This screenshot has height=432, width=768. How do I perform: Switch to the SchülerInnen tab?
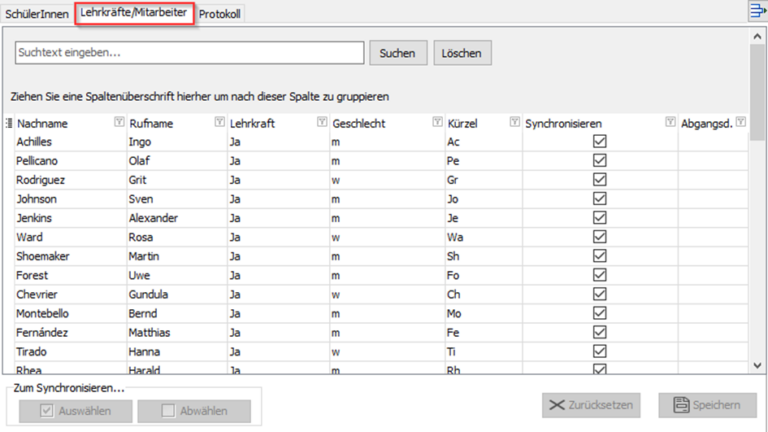click(x=36, y=14)
